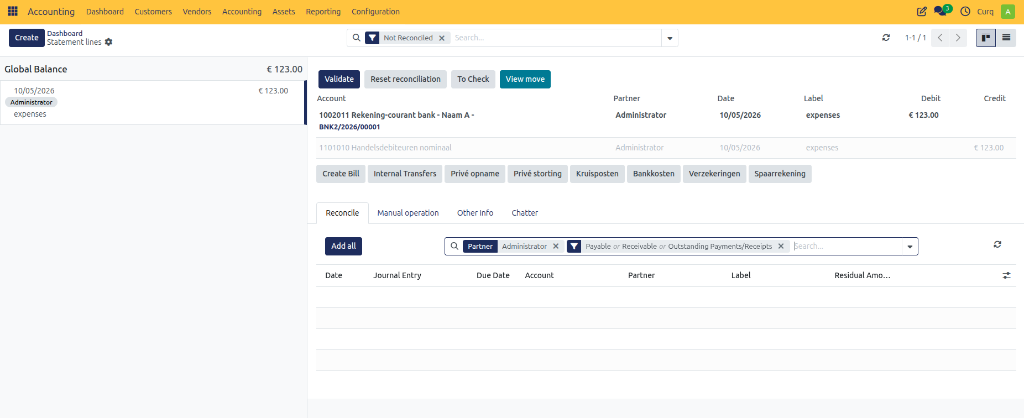Screen dimensions: 1024x418
Task: Open the Customers menu
Action: (x=153, y=12)
